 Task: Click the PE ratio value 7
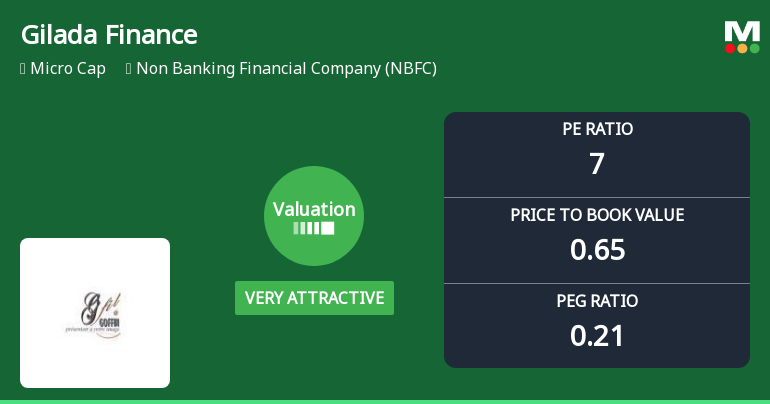coord(597,163)
